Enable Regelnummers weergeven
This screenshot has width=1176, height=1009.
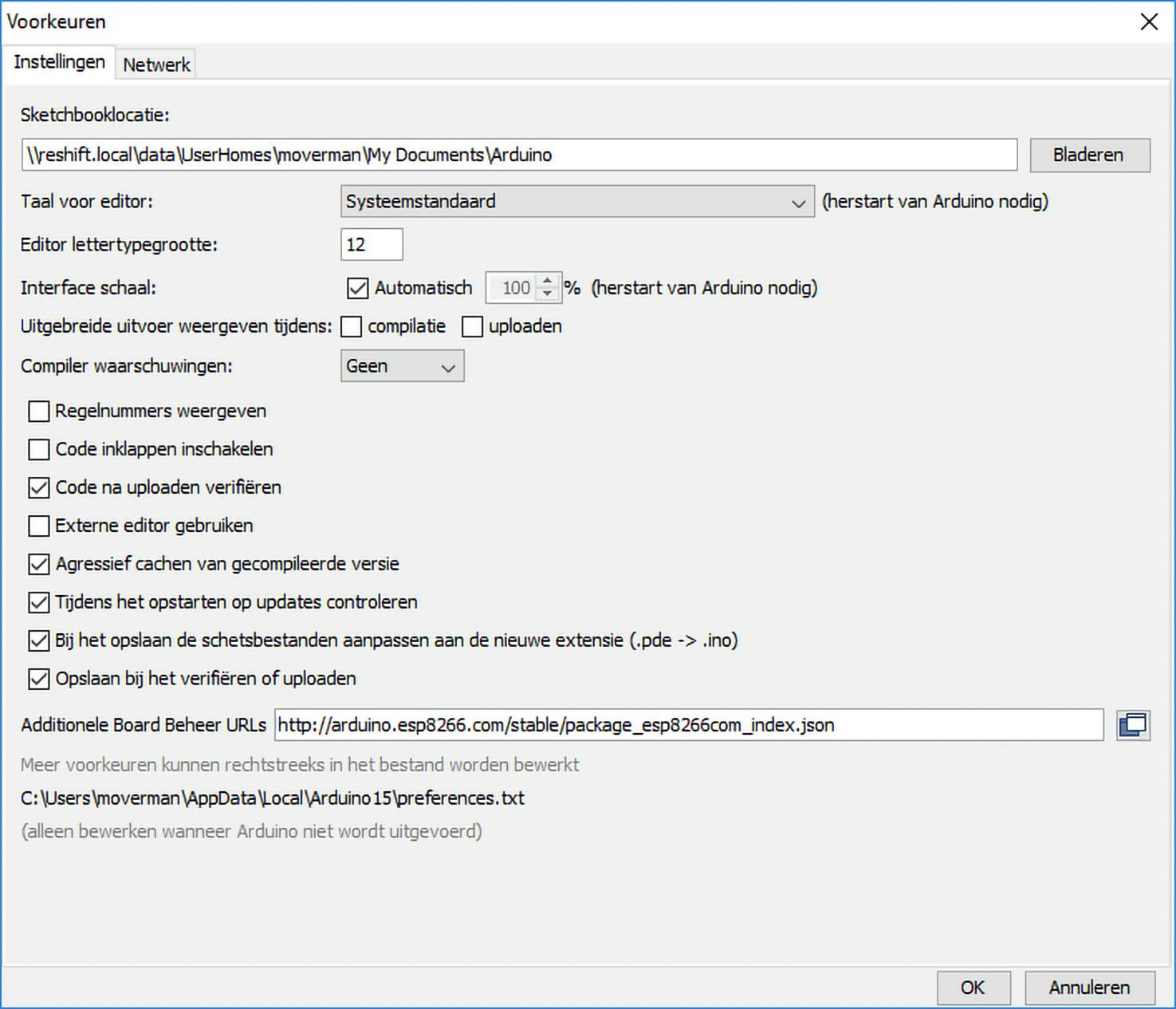[37, 411]
